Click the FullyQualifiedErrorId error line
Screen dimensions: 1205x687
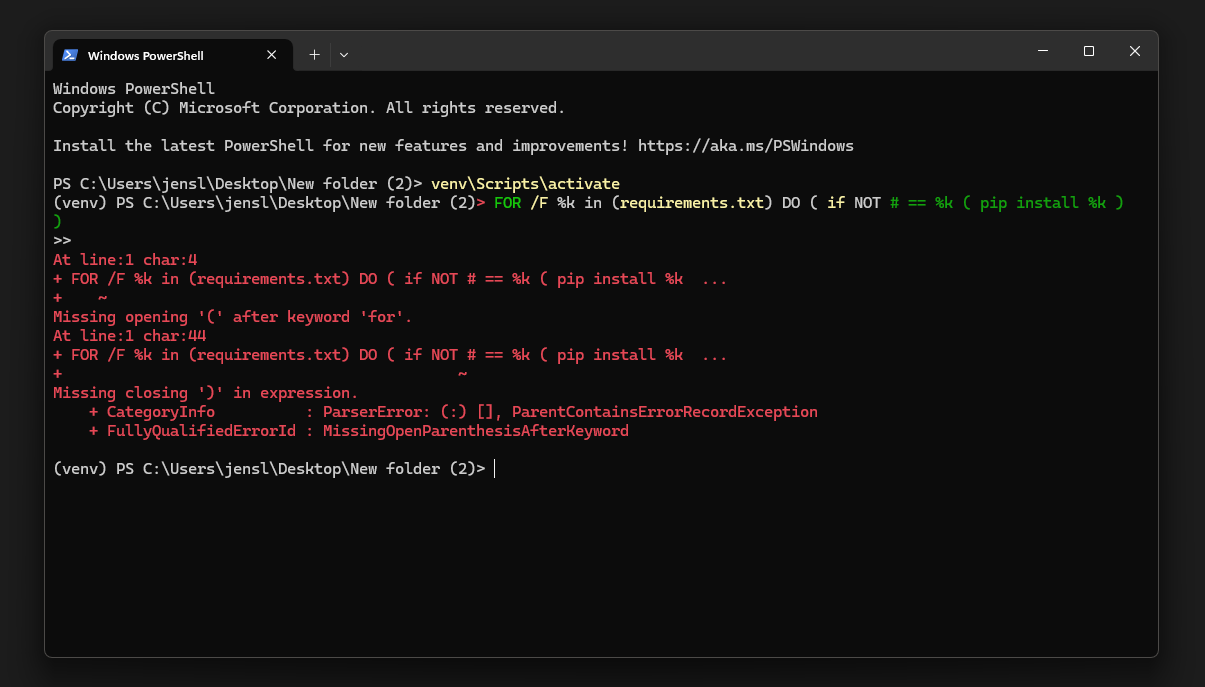tap(358, 431)
